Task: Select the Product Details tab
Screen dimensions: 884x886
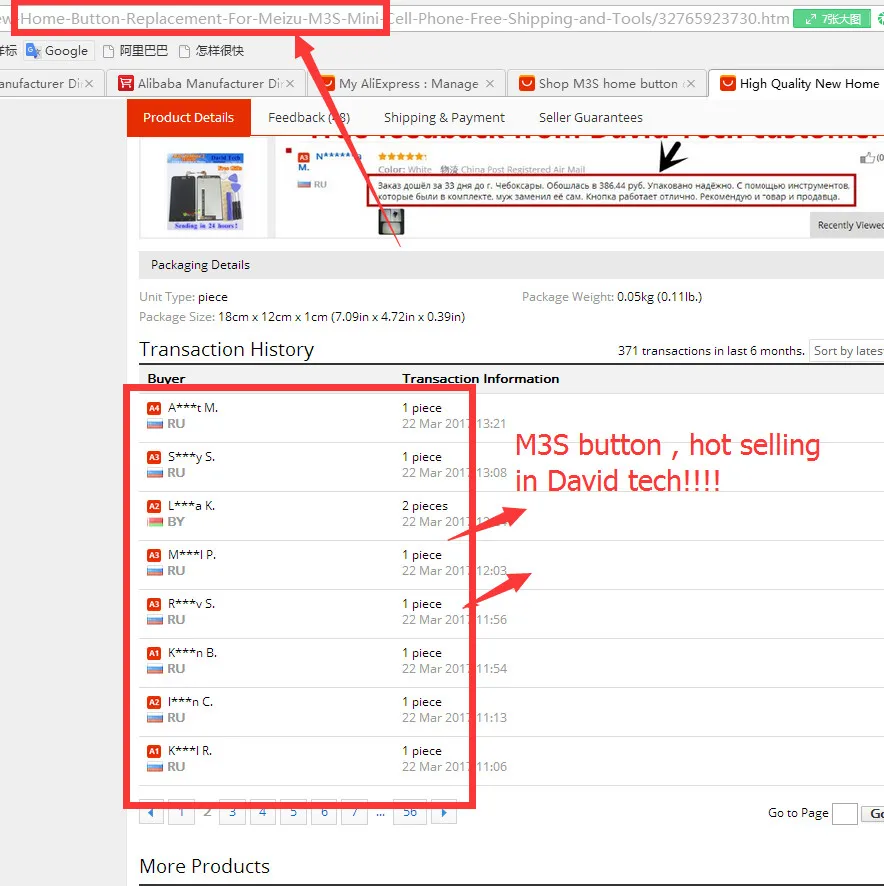Action: (188, 118)
